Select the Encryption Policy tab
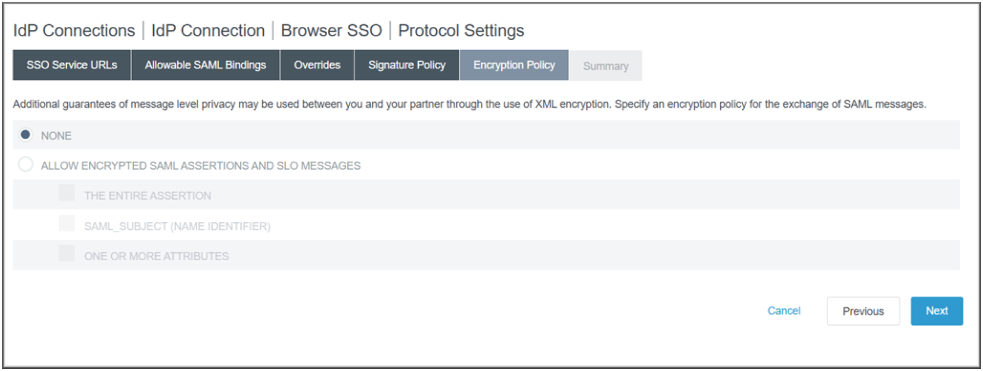Viewport: 983px width, 371px height. tap(514, 65)
